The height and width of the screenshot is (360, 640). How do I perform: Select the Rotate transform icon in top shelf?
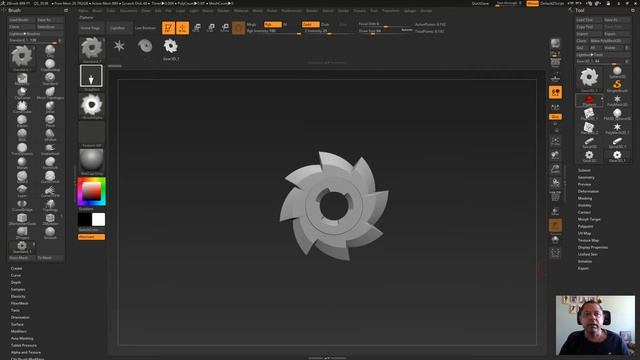224,28
